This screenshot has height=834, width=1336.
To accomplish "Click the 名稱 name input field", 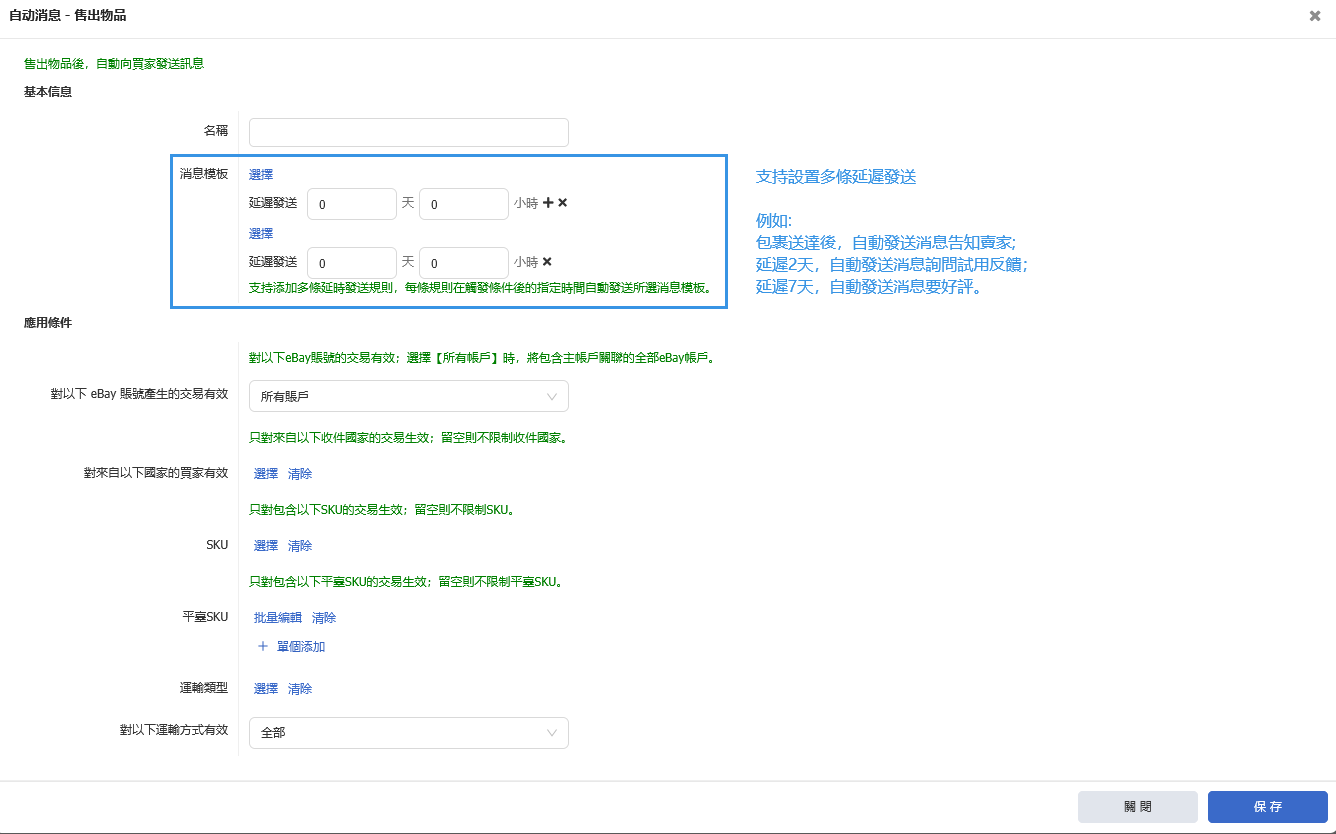I will [x=408, y=133].
